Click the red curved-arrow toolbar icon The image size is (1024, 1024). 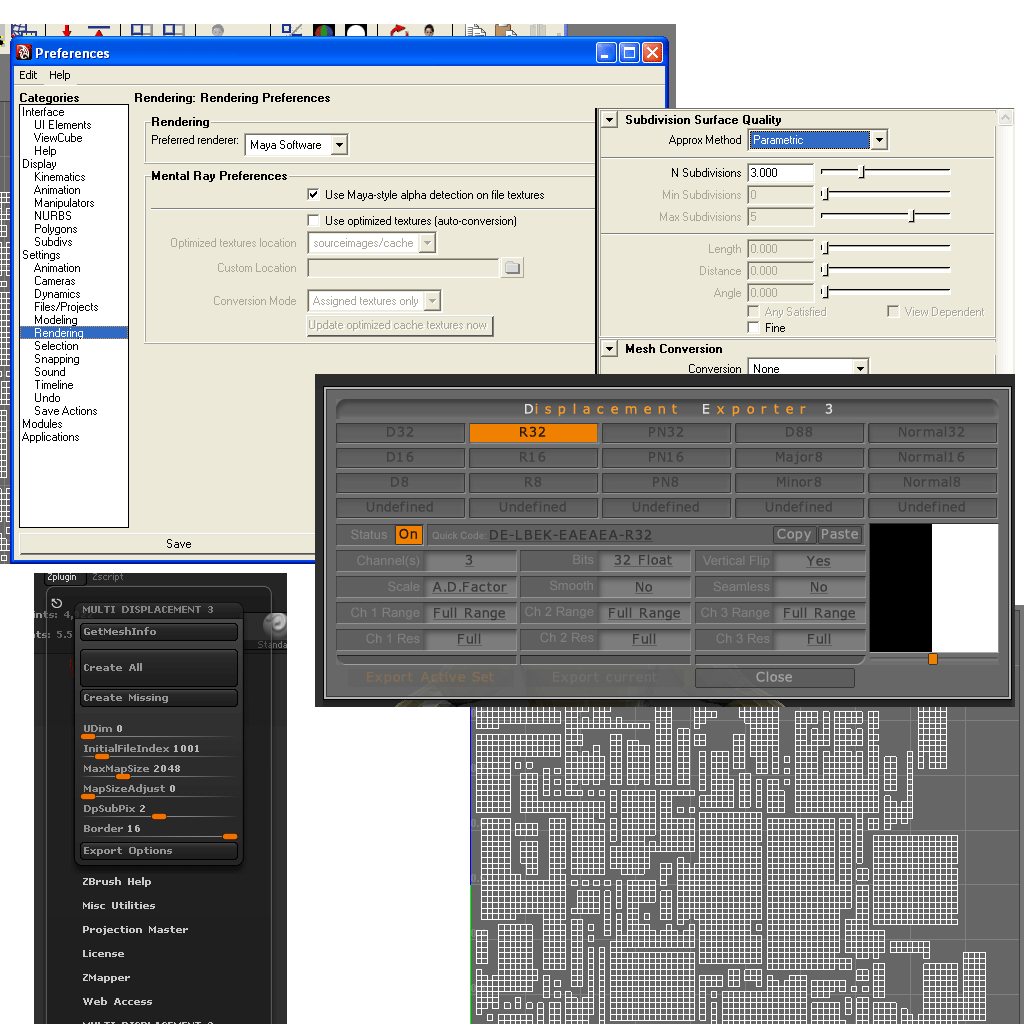(399, 31)
